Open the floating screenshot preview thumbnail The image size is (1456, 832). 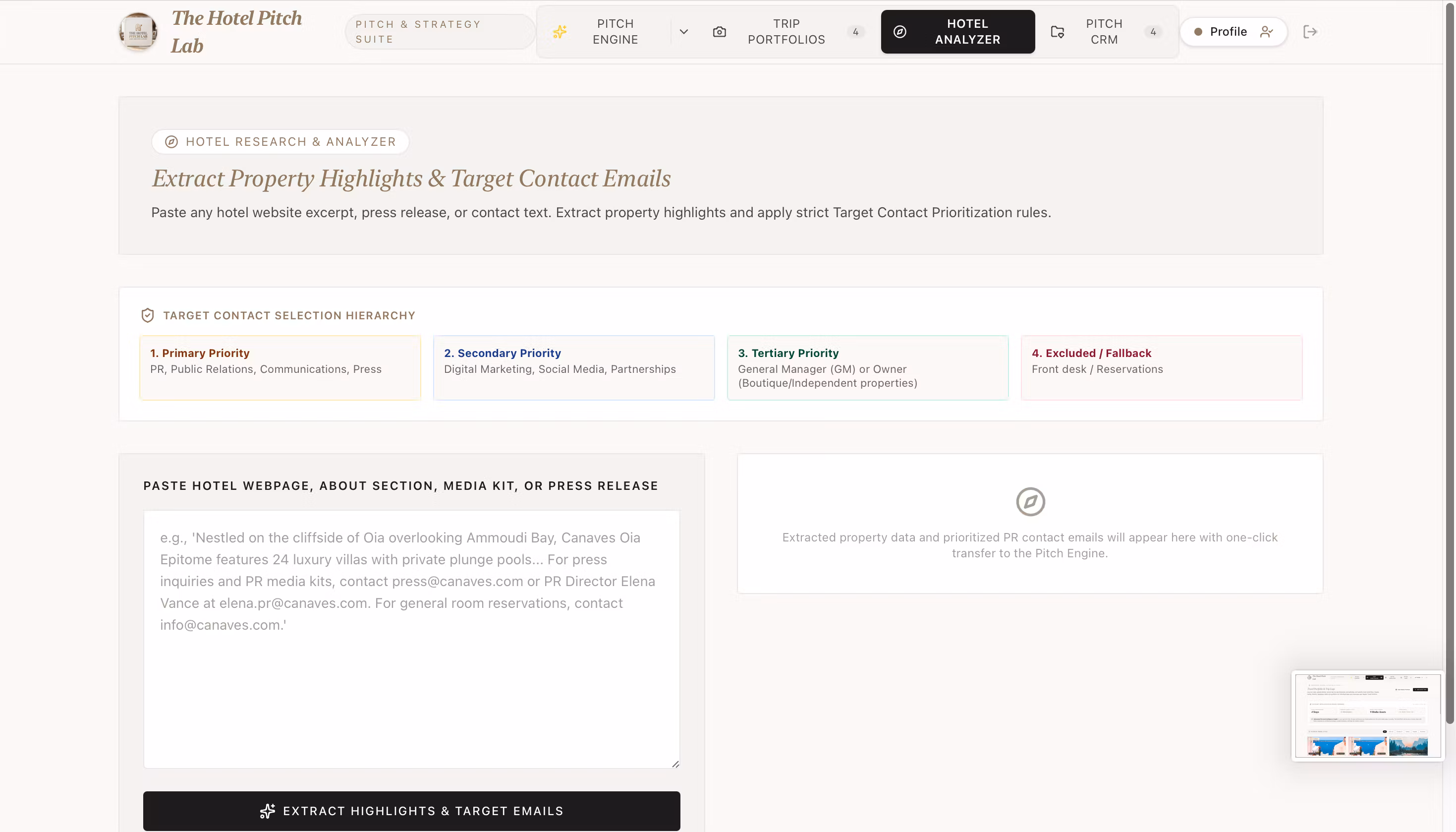pos(1367,715)
